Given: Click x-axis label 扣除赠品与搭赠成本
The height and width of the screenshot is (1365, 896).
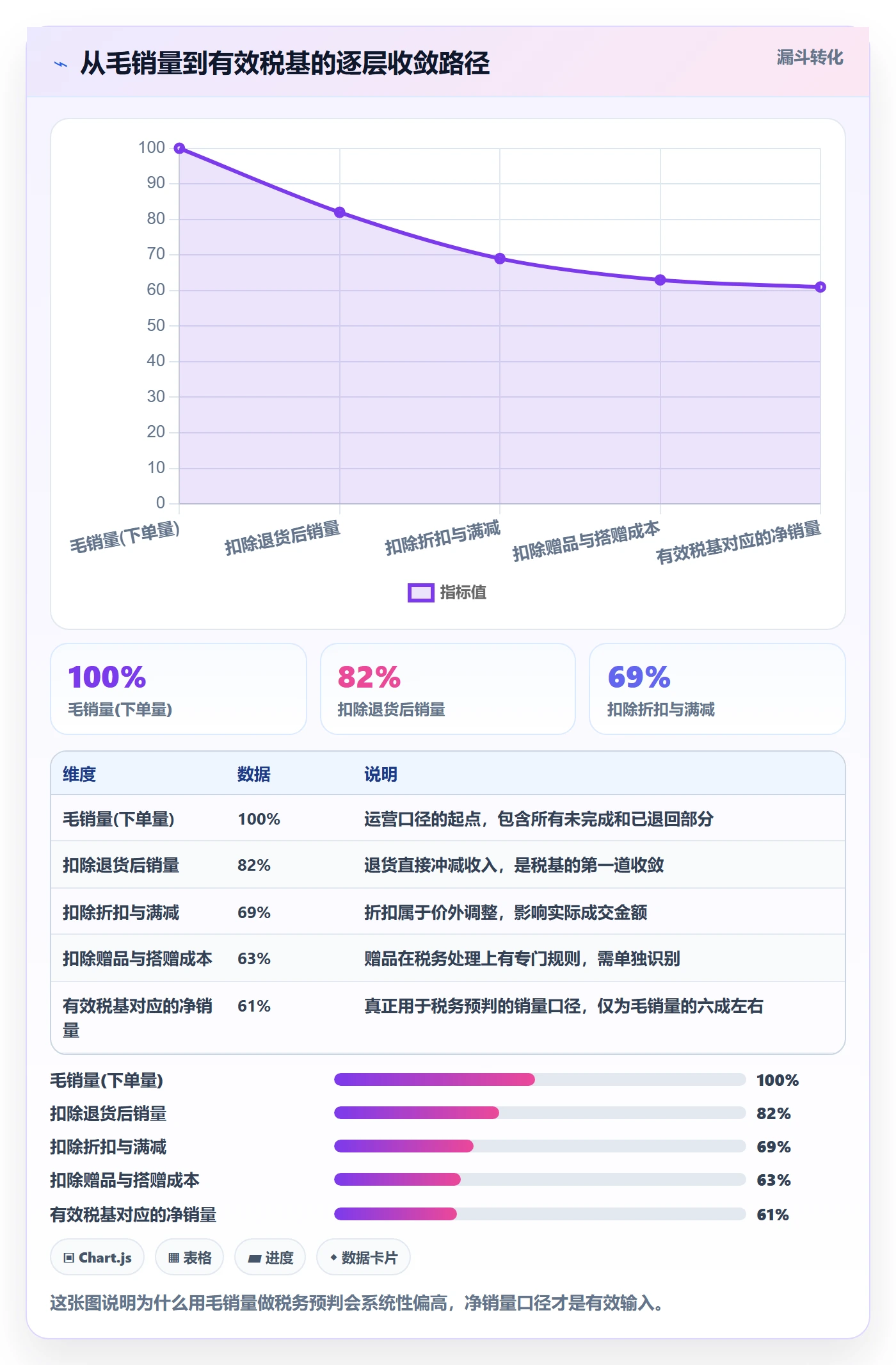Looking at the screenshot, I should pos(586,541).
